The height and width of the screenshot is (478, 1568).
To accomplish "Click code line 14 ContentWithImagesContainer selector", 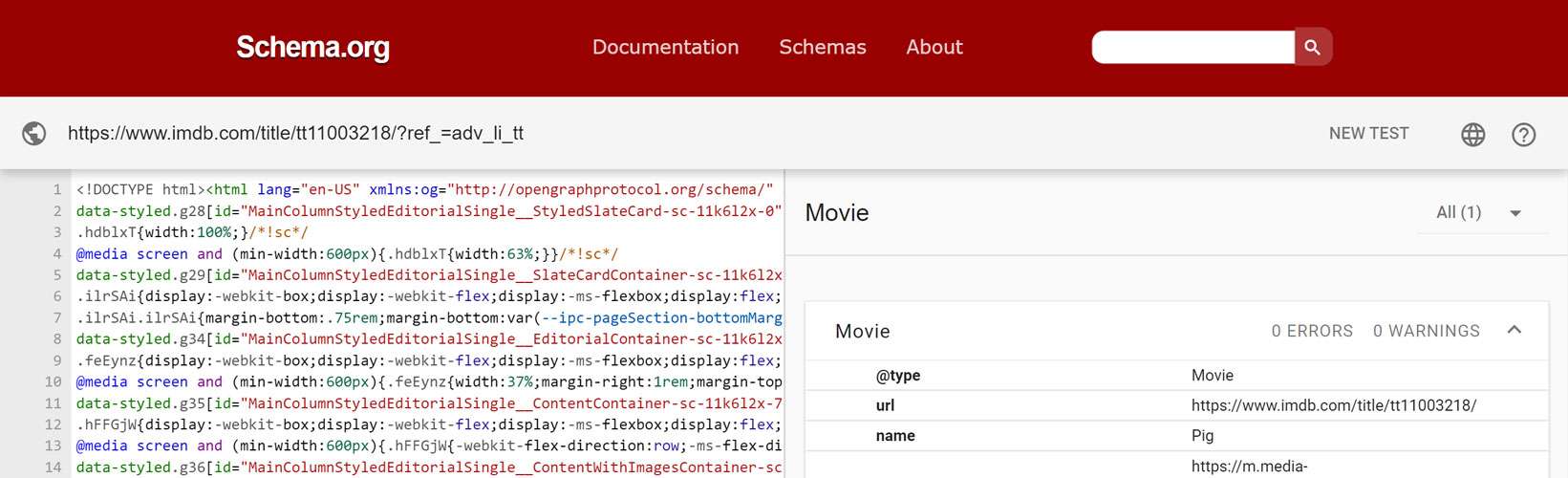I will [x=429, y=467].
